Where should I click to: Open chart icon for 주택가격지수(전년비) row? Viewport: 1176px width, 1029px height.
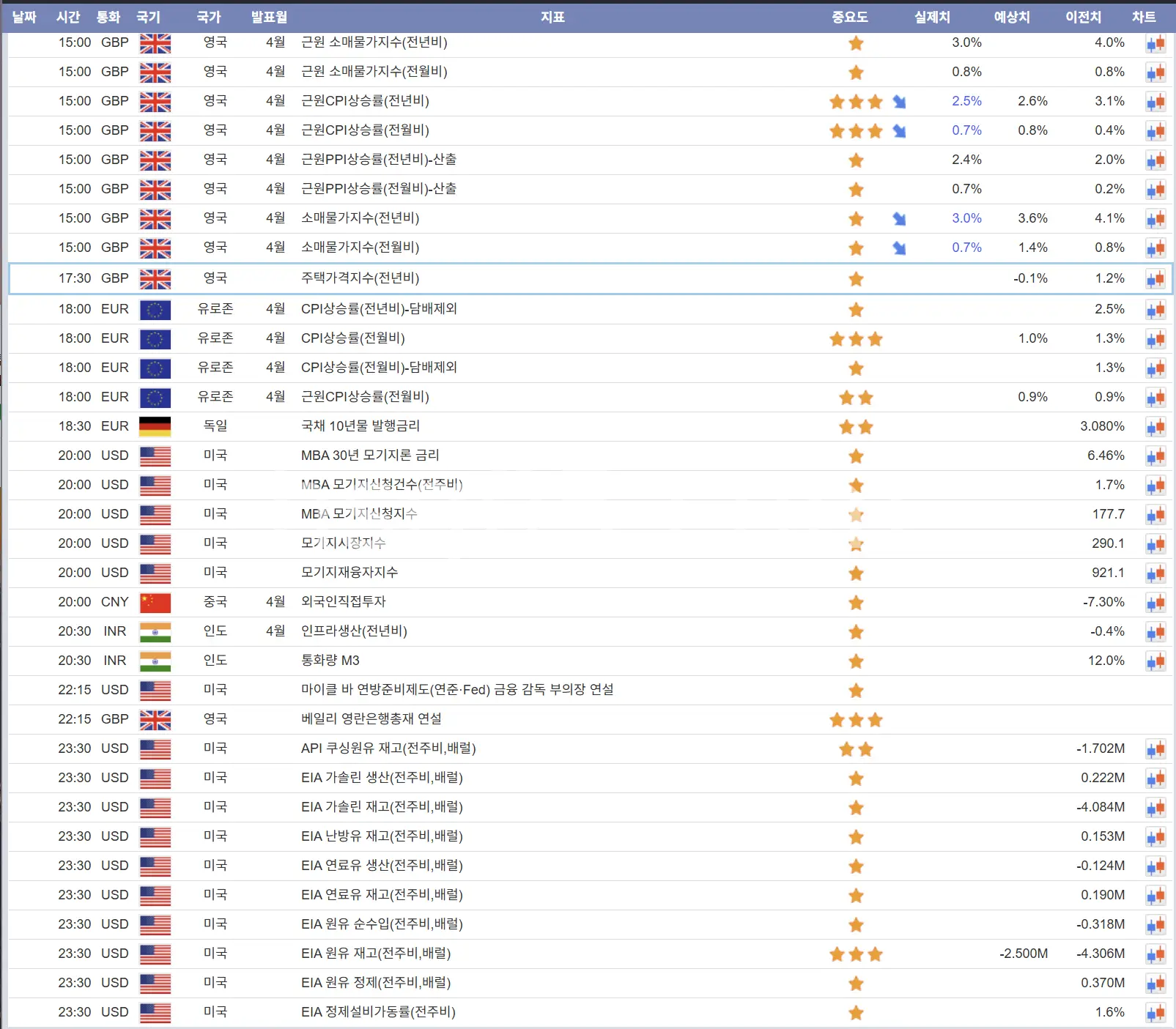(1155, 279)
